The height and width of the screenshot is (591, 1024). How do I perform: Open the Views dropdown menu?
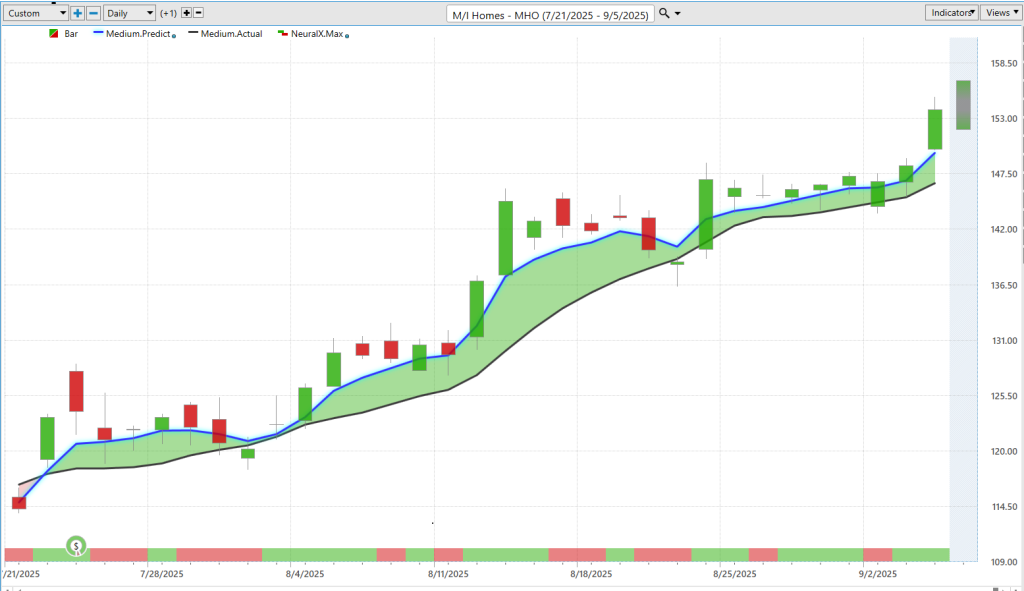coord(1001,12)
